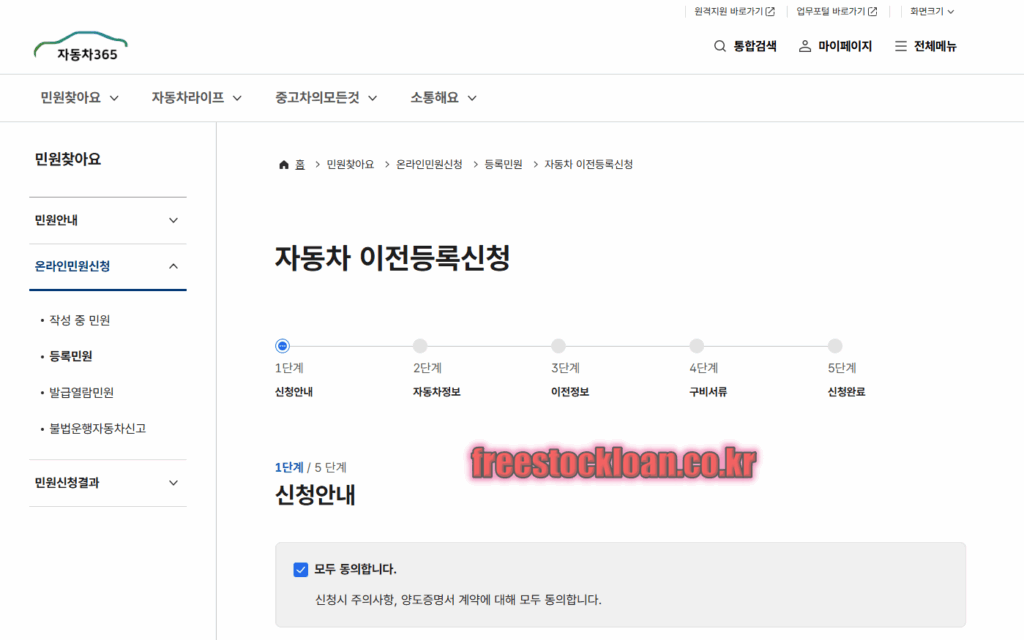
Task: Toggle 모두 동의합니다 checkbox
Action: 300,569
